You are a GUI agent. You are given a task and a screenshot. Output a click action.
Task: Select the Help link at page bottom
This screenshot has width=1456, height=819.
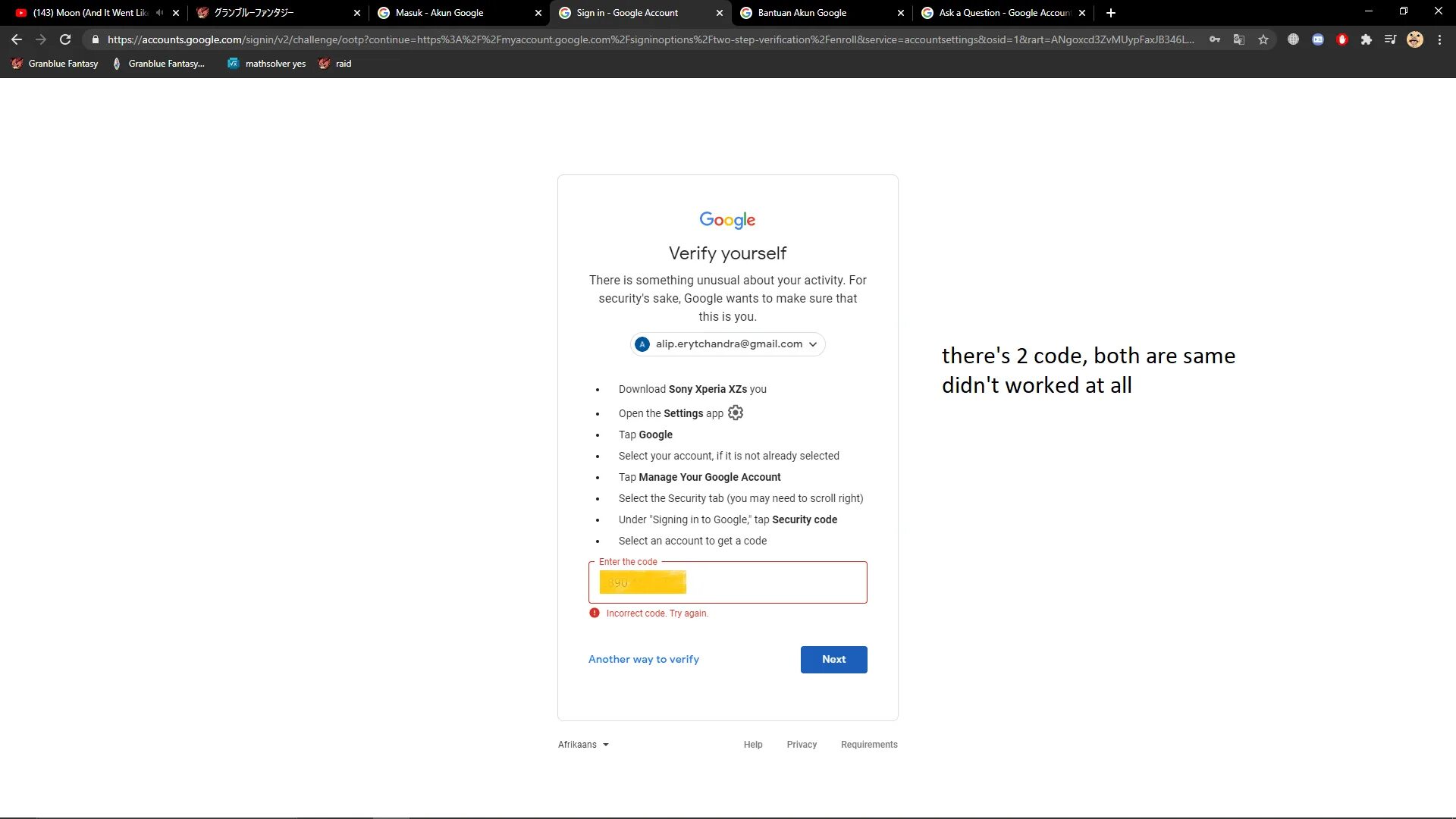753,744
